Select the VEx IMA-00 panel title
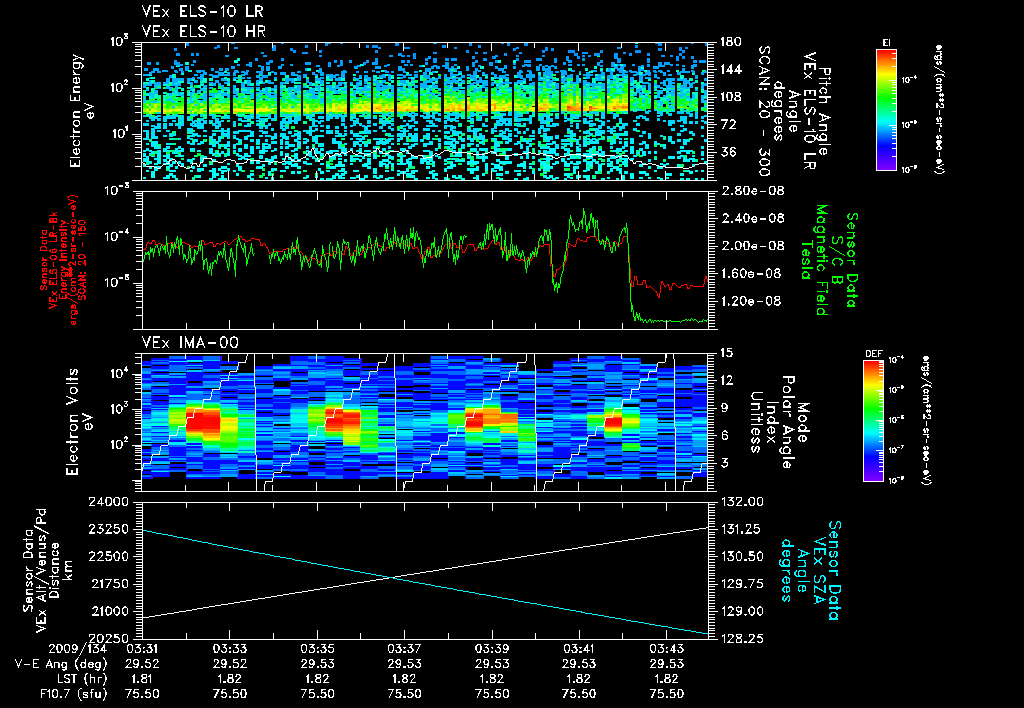This screenshot has width=1024, height=708. (190, 342)
